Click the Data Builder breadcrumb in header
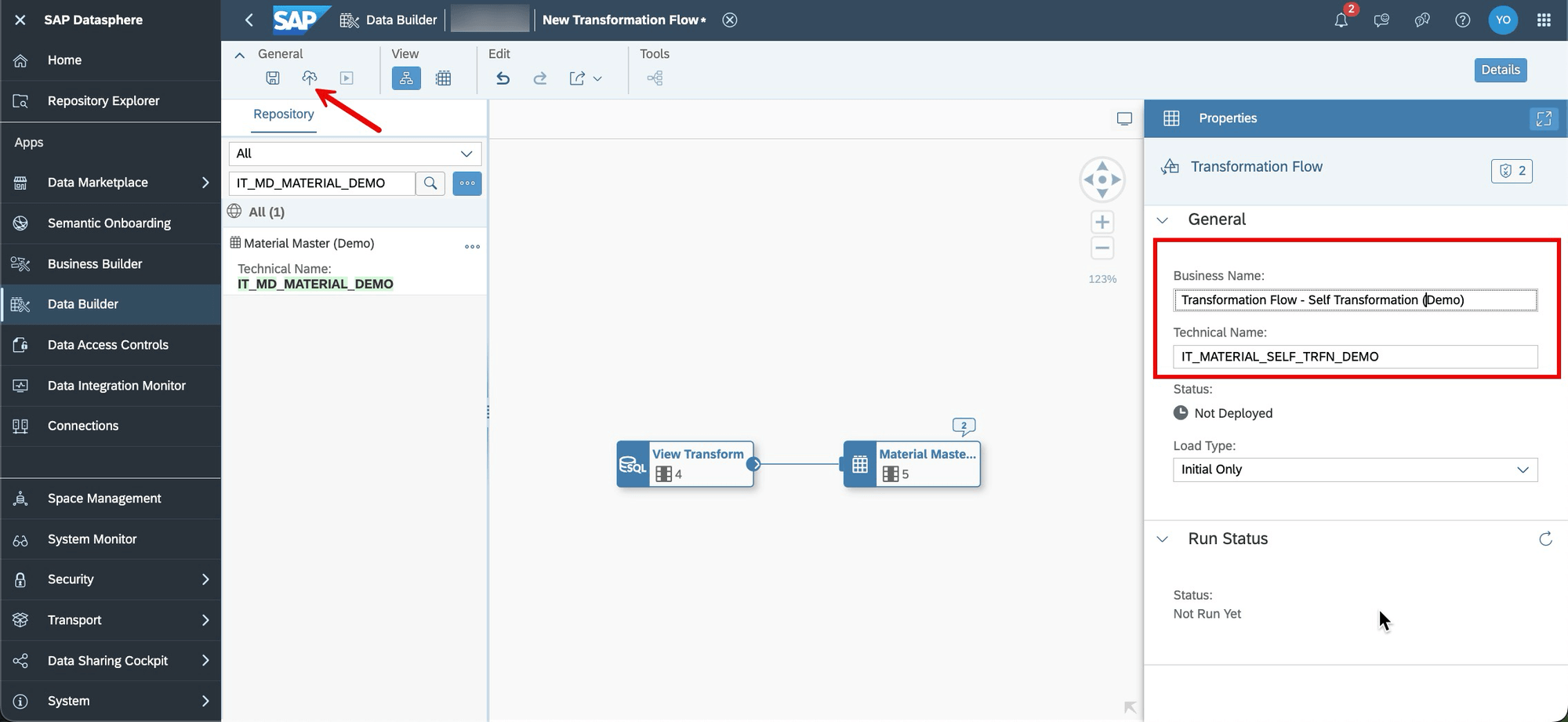 pyautogui.click(x=389, y=20)
